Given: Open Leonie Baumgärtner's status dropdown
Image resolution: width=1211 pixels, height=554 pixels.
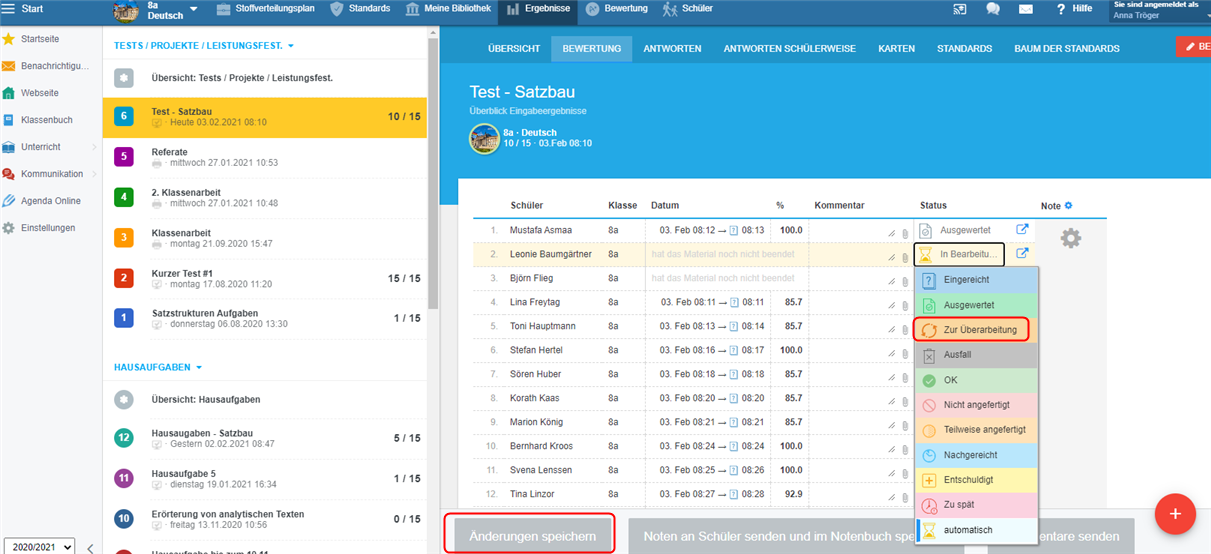Looking at the screenshot, I should [x=959, y=254].
